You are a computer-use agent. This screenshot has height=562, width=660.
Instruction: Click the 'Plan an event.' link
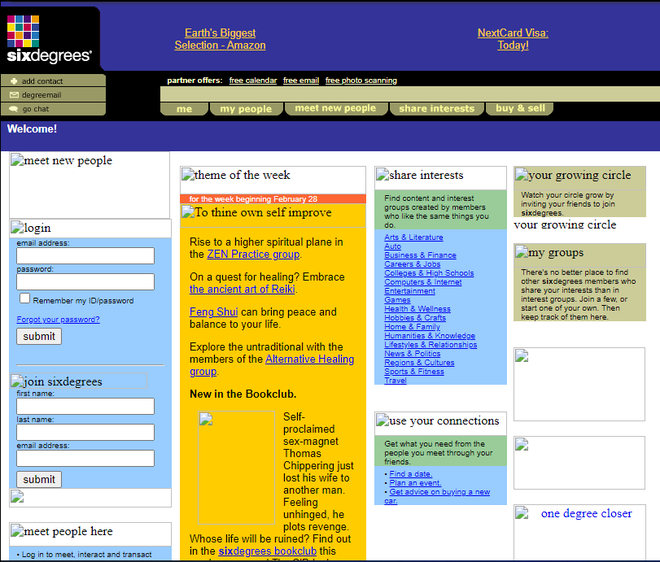pyautogui.click(x=415, y=483)
